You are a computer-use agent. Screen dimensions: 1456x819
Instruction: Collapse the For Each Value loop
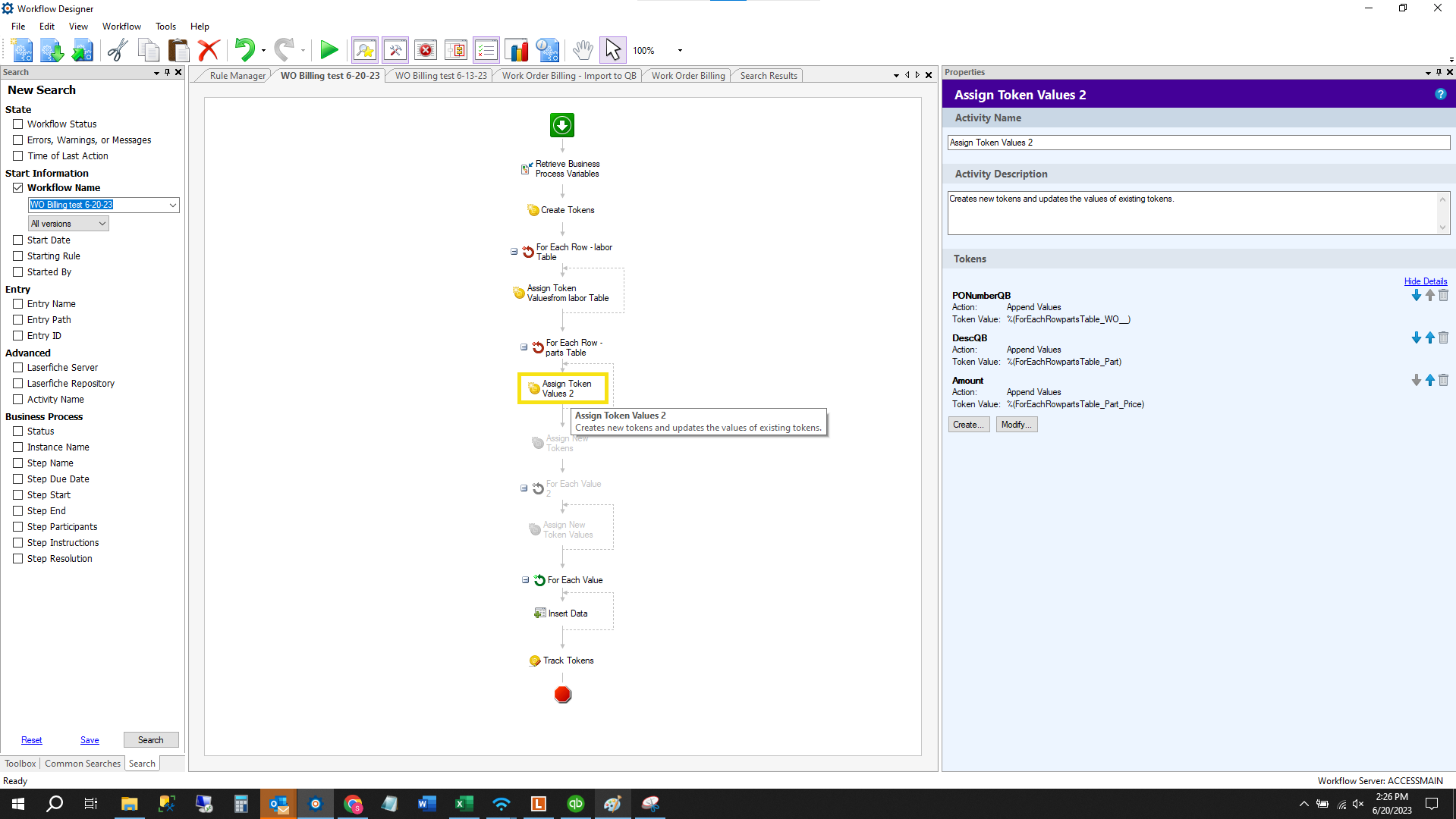coord(525,580)
